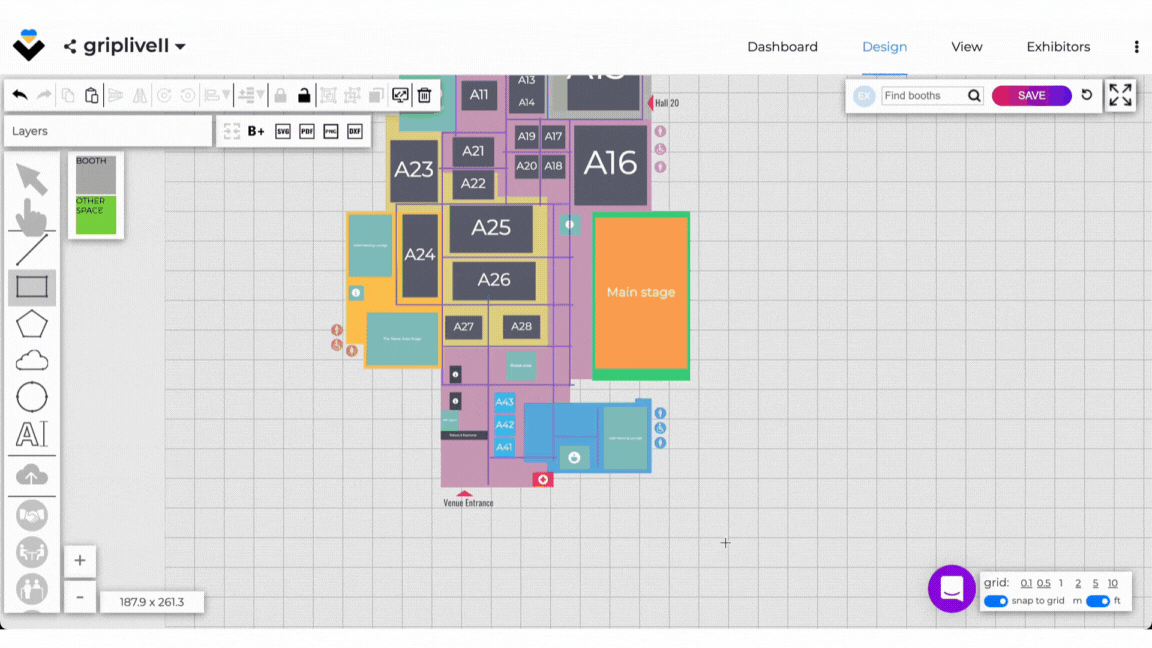Toggle snap to grid switch
The height and width of the screenshot is (648, 1152).
click(995, 601)
